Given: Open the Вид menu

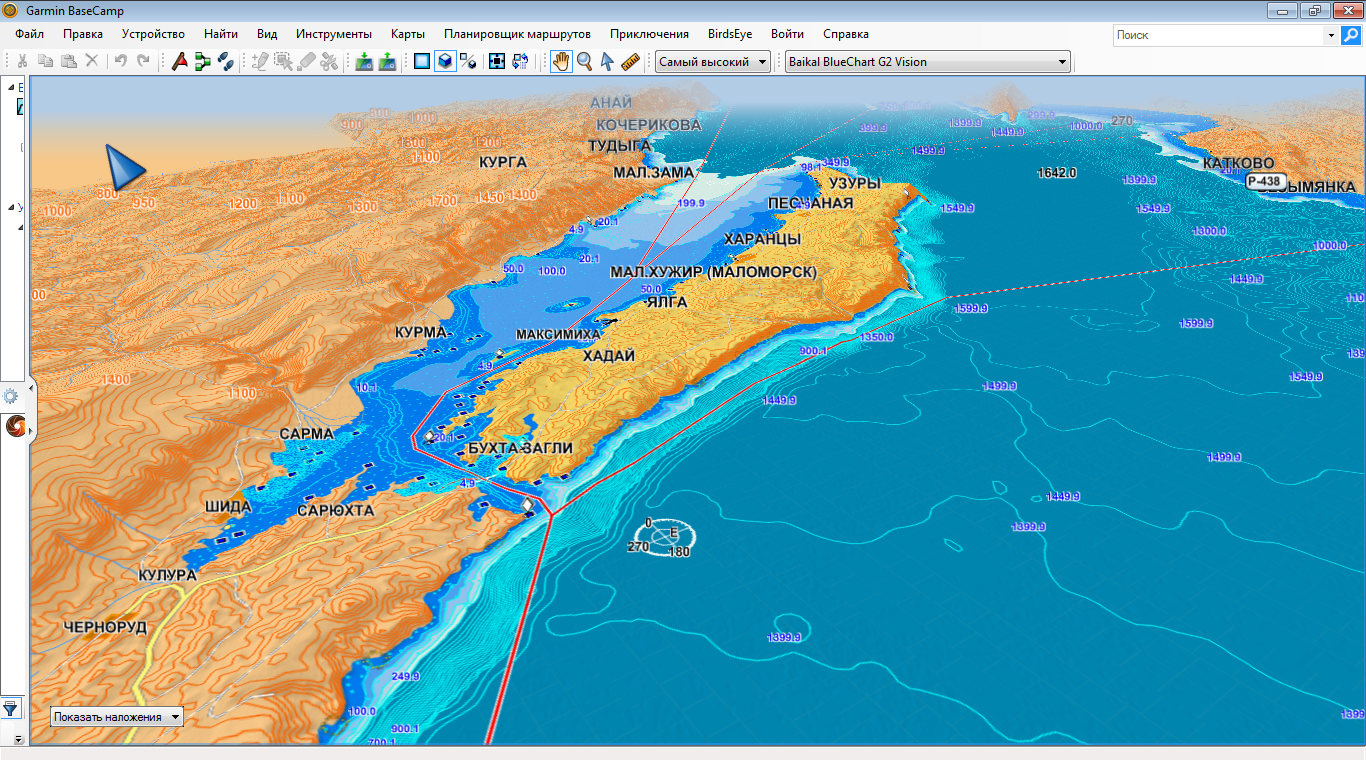Looking at the screenshot, I should 267,34.
